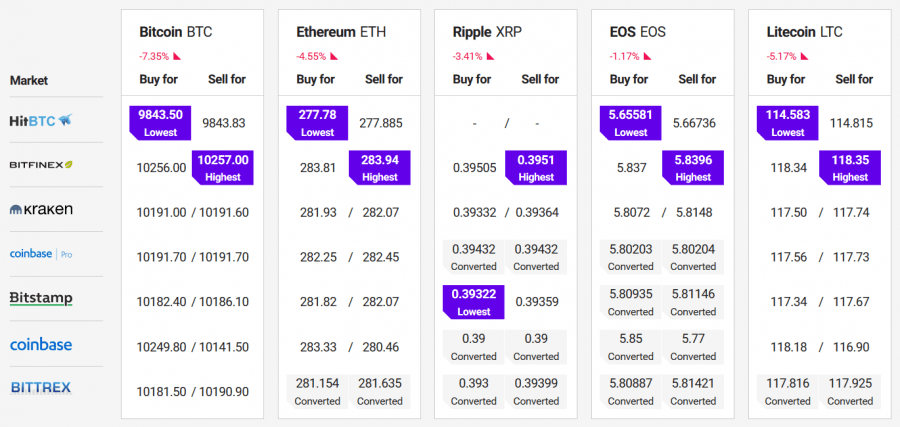This screenshot has width=900, height=427.
Task: Open the Kraken market logo
Action: point(41,209)
